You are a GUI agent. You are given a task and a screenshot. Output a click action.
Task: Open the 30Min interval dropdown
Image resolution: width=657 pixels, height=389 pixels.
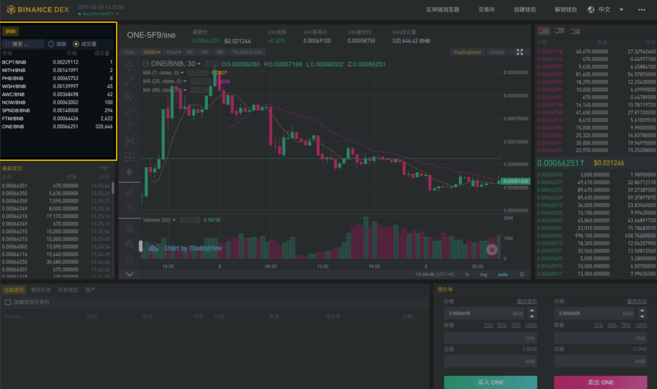click(x=152, y=52)
